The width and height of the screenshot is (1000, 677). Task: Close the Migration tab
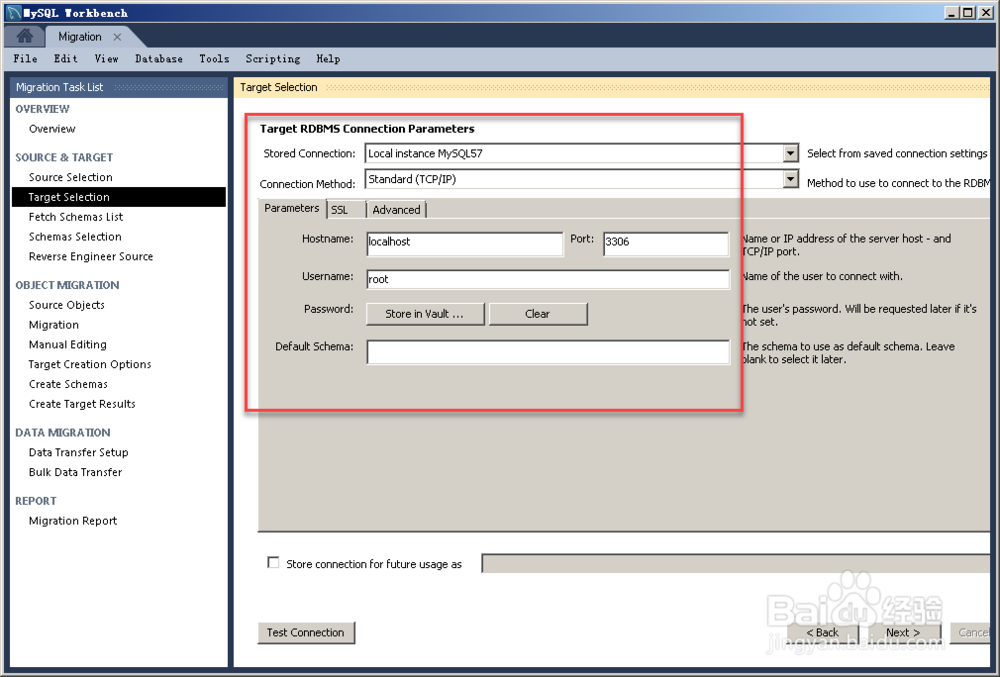tap(117, 37)
